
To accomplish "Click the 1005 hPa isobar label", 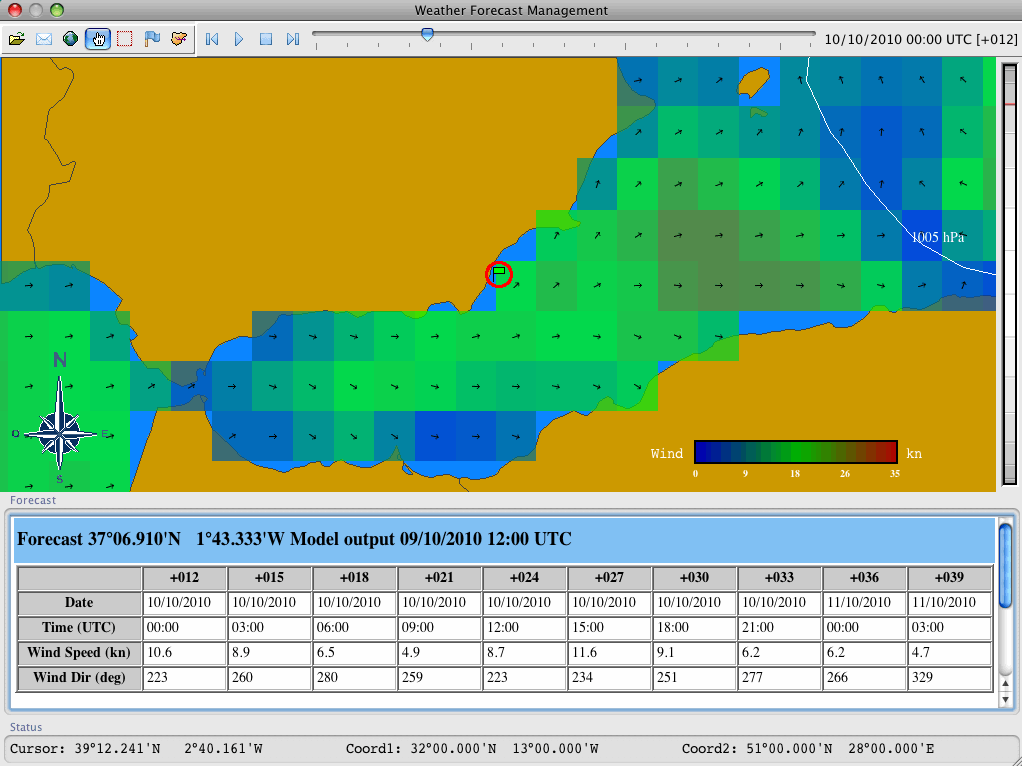I will tap(937, 237).
